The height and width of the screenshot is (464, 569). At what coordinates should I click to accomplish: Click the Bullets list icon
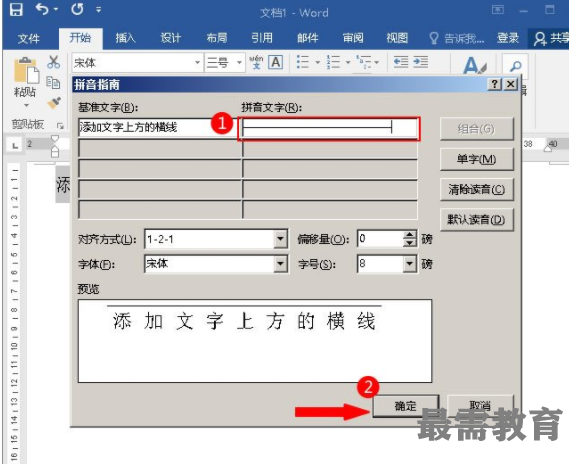302,62
